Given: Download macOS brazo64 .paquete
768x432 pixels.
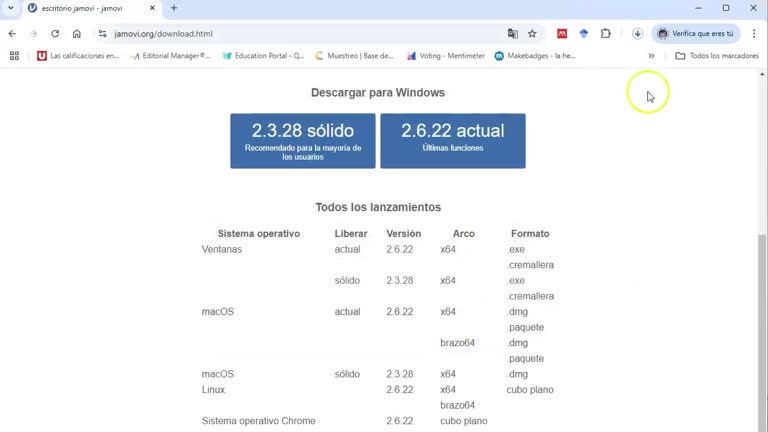Looking at the screenshot, I should (526, 359).
